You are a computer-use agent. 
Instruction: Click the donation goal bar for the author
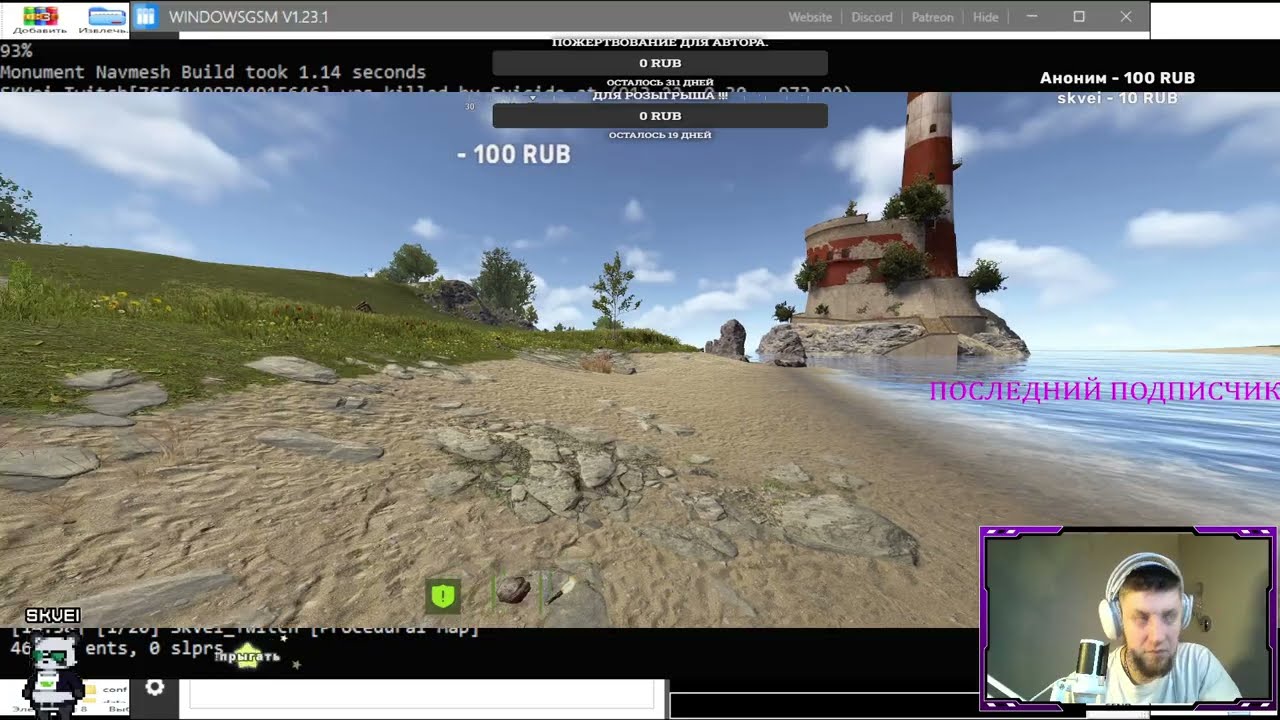(x=660, y=63)
